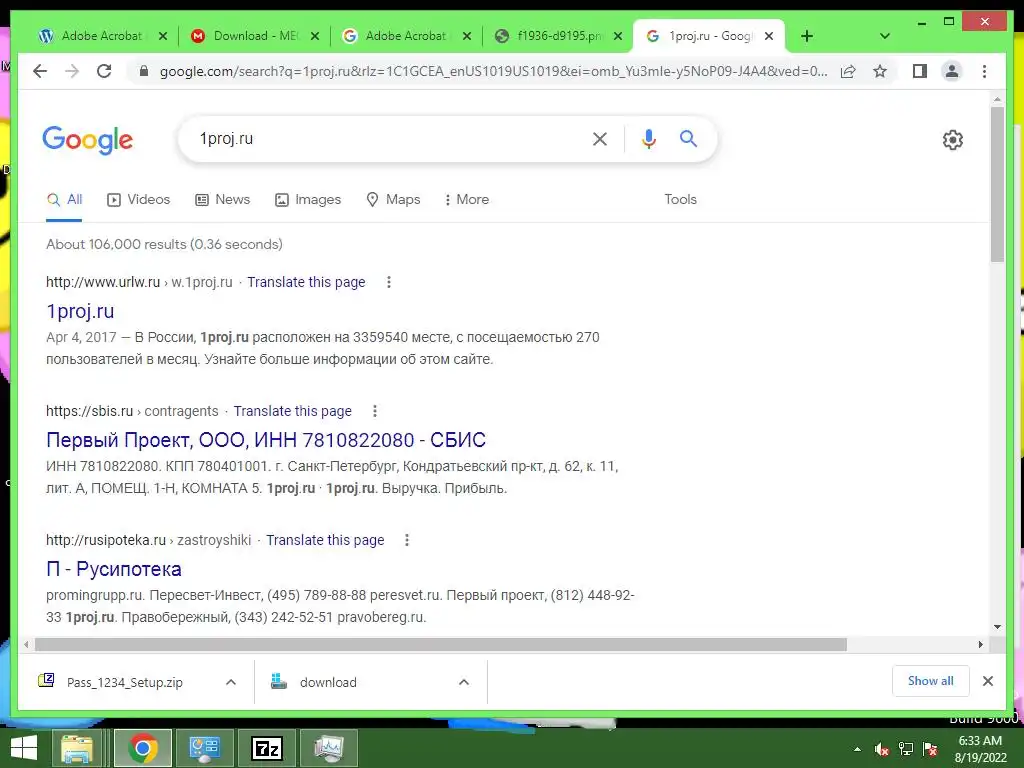
Task: Select the All search filter
Action: tap(64, 199)
